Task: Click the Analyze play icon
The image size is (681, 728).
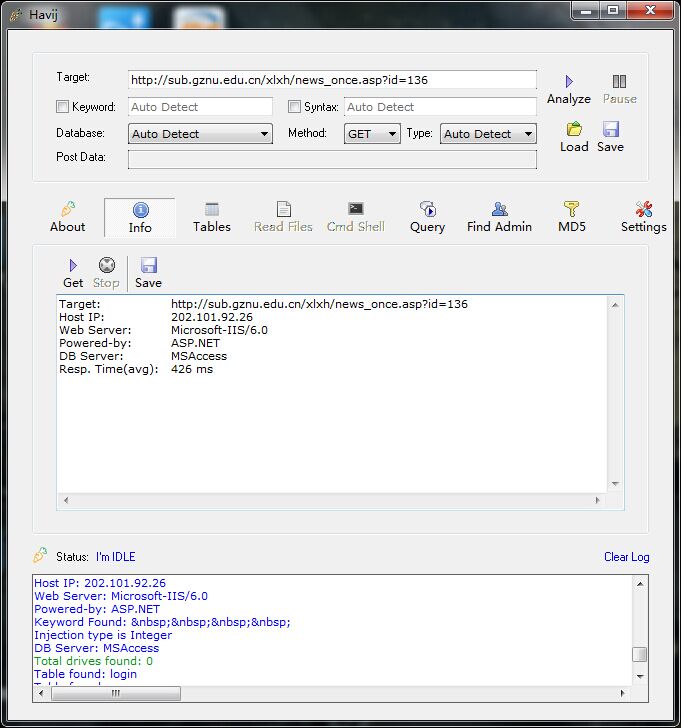Action: (x=569, y=82)
